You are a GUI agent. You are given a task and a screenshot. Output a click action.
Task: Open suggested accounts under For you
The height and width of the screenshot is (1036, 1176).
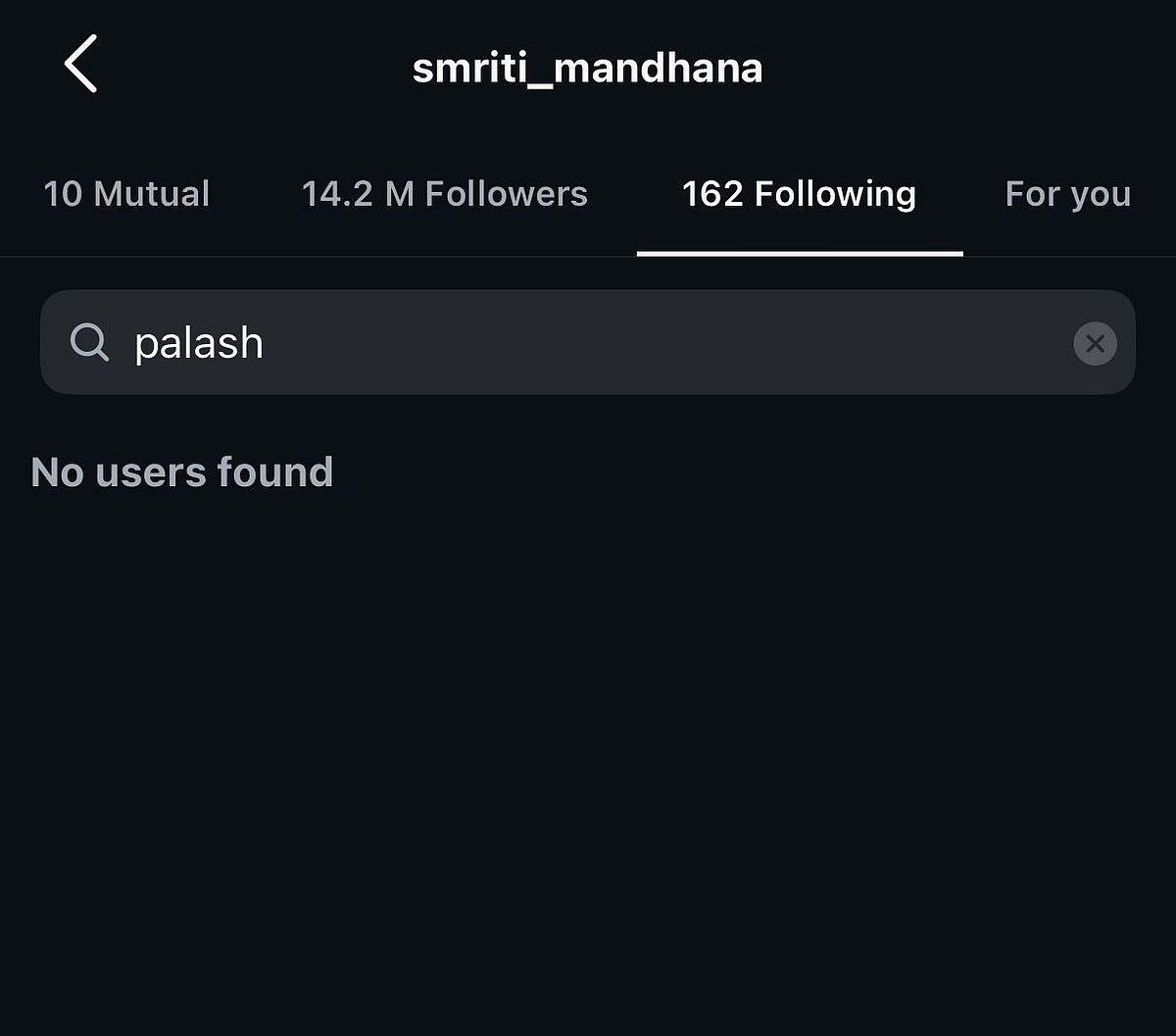click(x=1067, y=194)
